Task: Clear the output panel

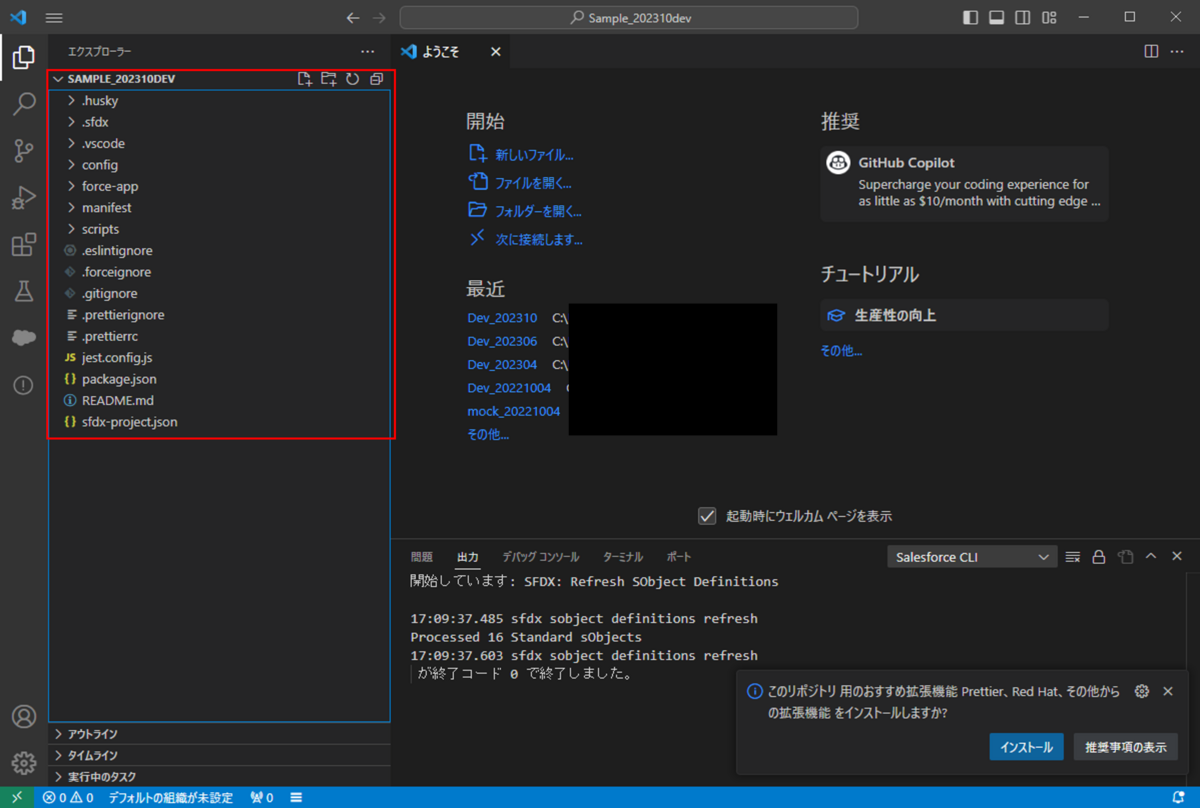Action: point(1073,557)
